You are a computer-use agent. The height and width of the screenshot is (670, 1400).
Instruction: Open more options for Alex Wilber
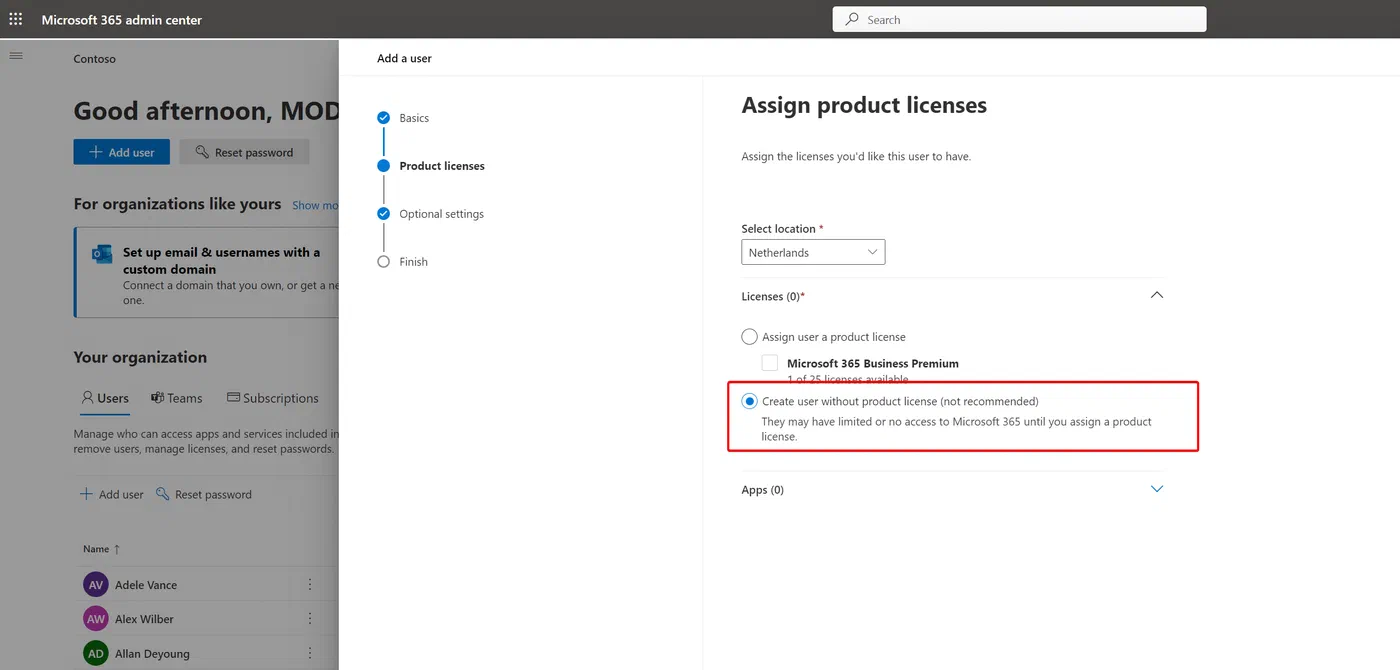310,619
